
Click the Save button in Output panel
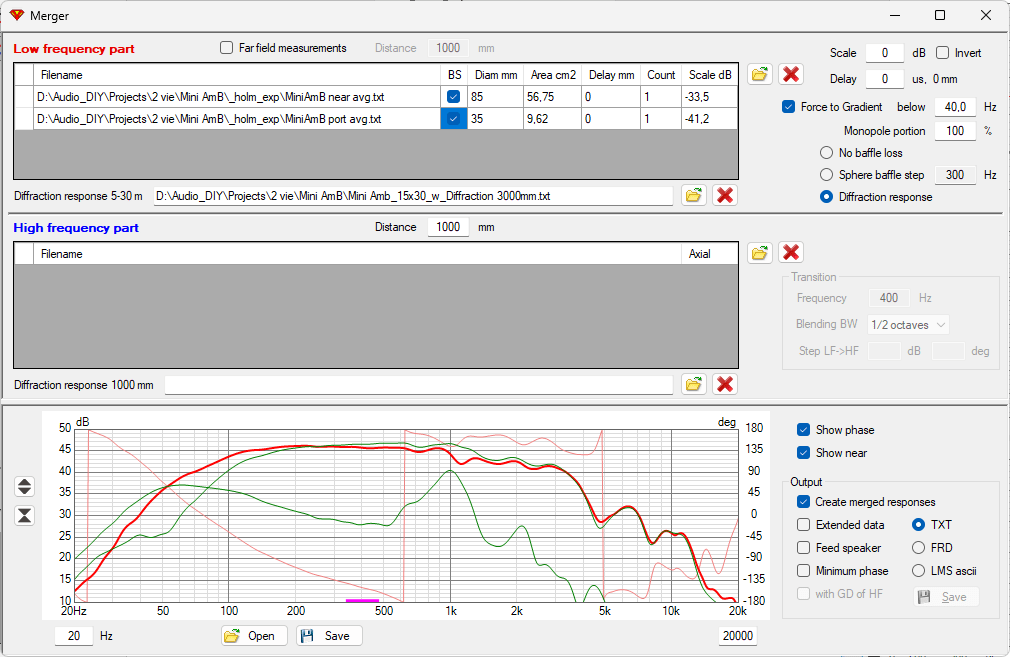click(x=946, y=597)
